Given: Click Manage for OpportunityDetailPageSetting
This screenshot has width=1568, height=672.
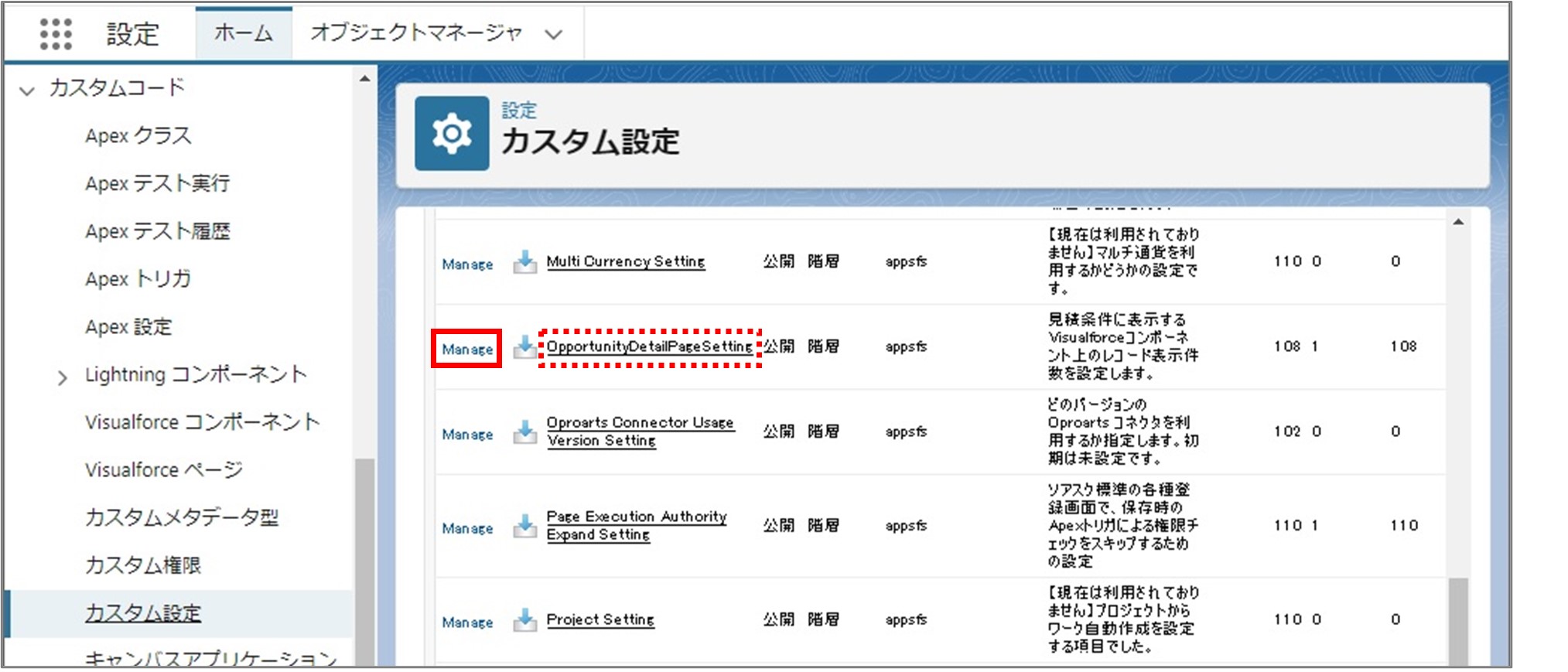Looking at the screenshot, I should (x=467, y=350).
